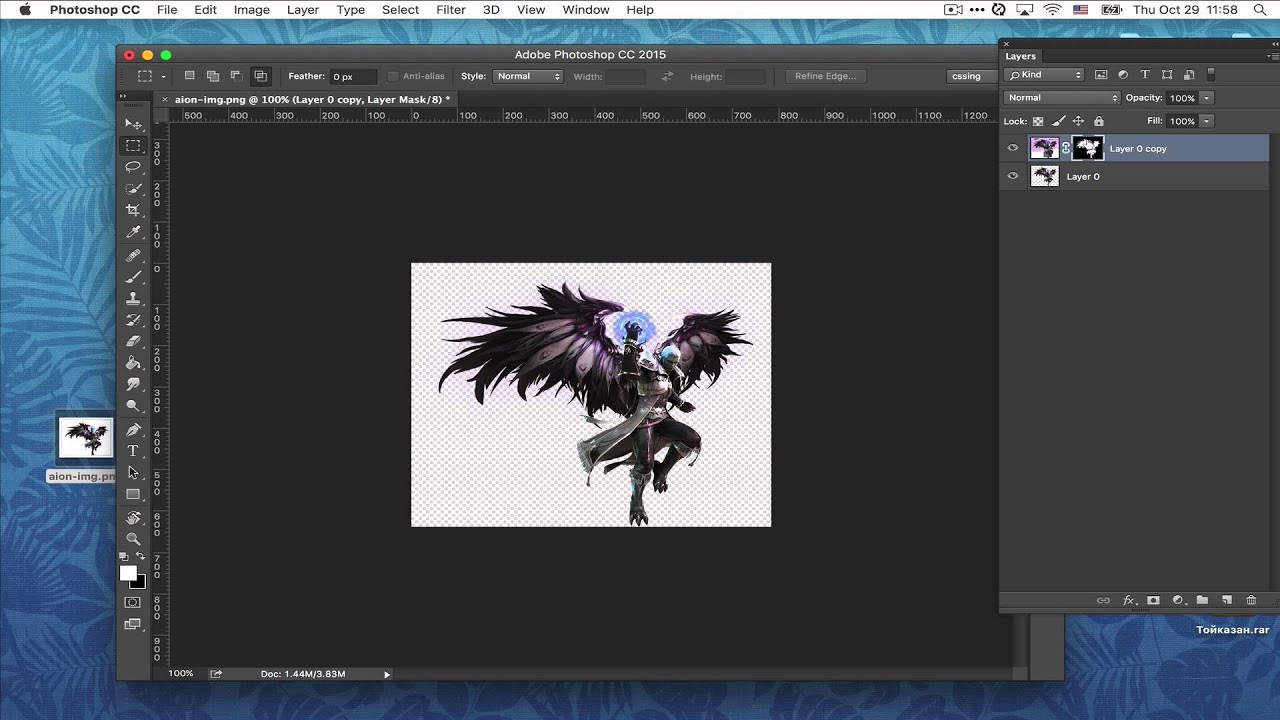Image resolution: width=1280 pixels, height=720 pixels.
Task: Set selection mode to Subtract from selection
Action: [x=236, y=76]
